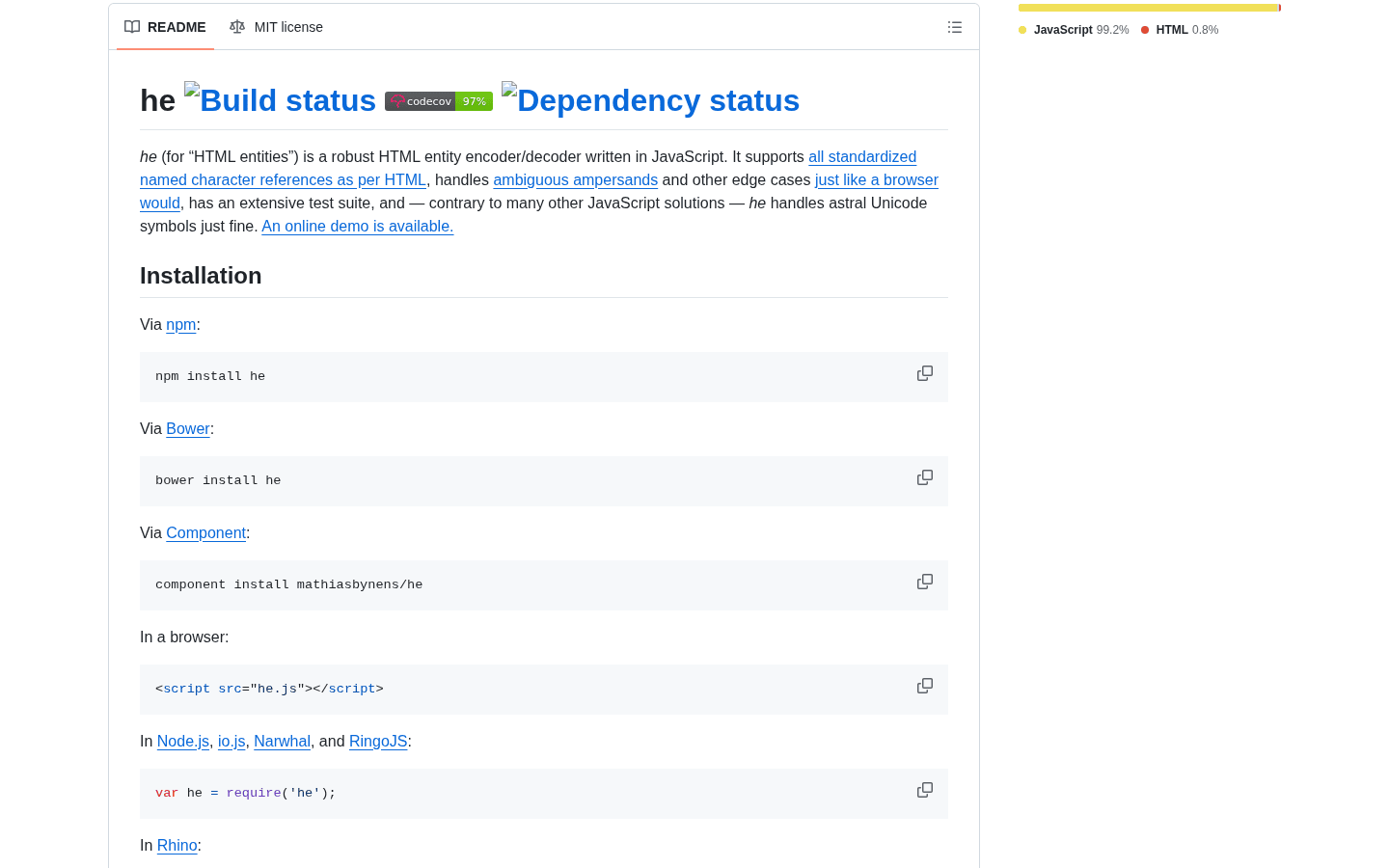Click the yellow JavaScript language bar
This screenshot has height=868, width=1389.
[1148, 8]
